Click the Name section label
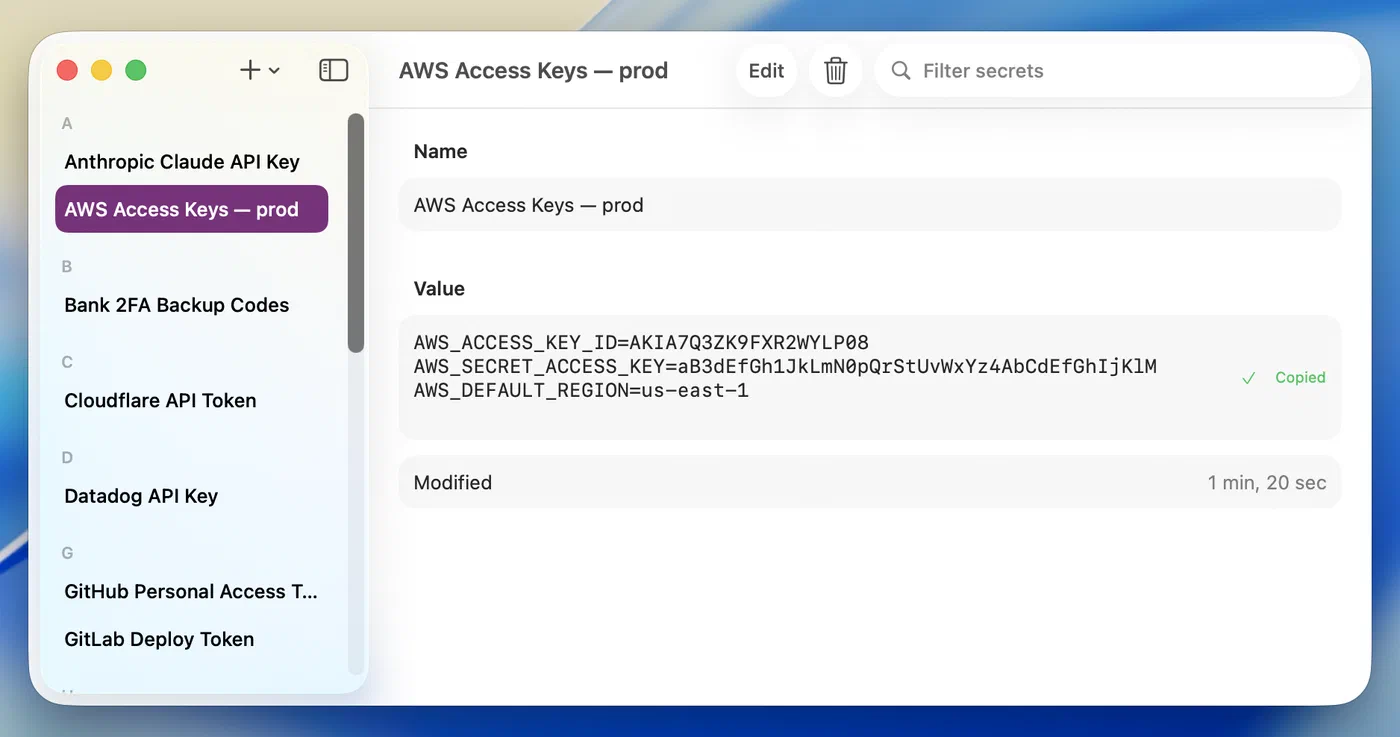Viewport: 1400px width, 737px height. pos(440,151)
